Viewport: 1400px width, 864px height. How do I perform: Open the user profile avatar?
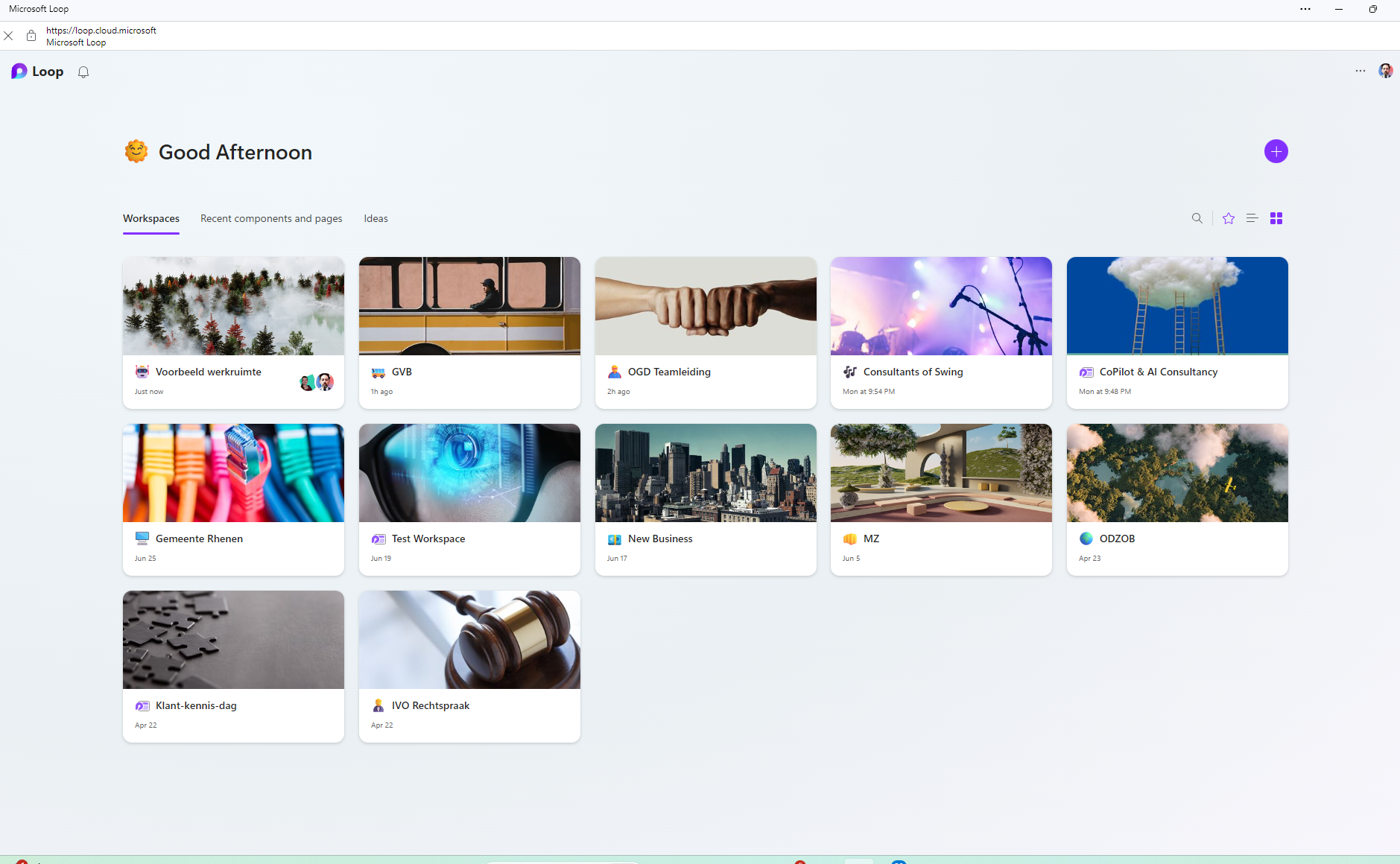1386,71
